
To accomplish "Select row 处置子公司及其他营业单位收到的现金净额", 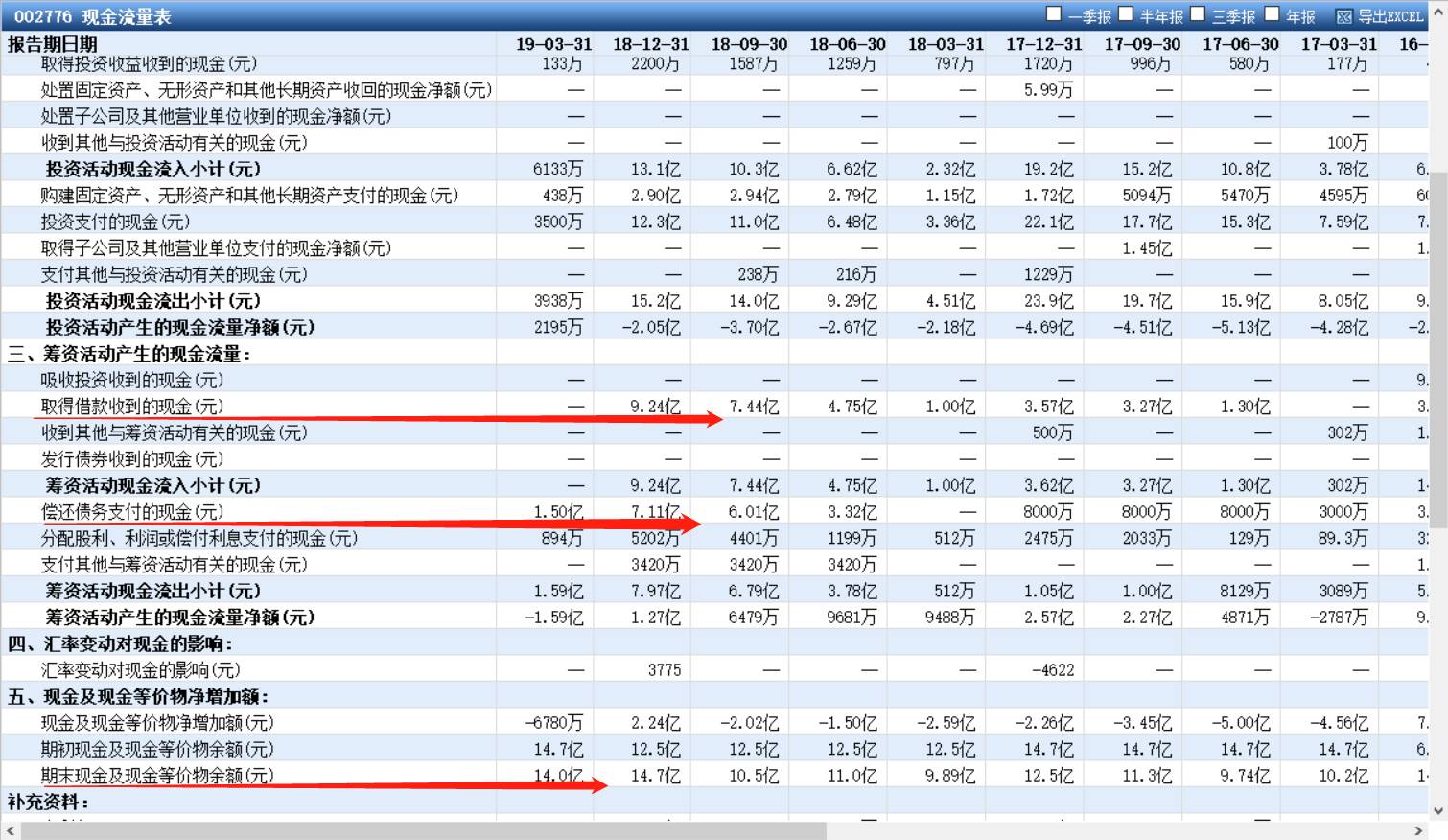I will 714,116.
